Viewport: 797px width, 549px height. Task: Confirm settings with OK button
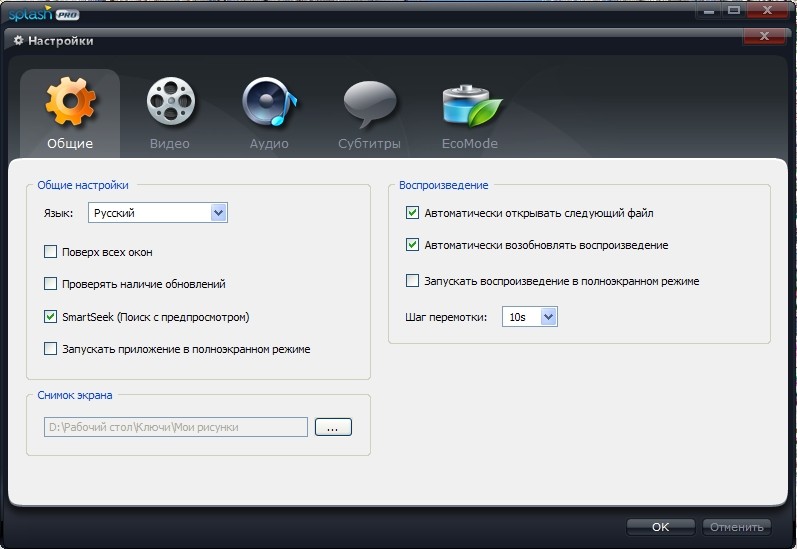660,527
